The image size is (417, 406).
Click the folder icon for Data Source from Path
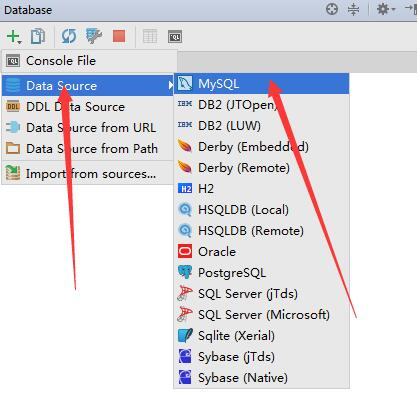point(13,148)
